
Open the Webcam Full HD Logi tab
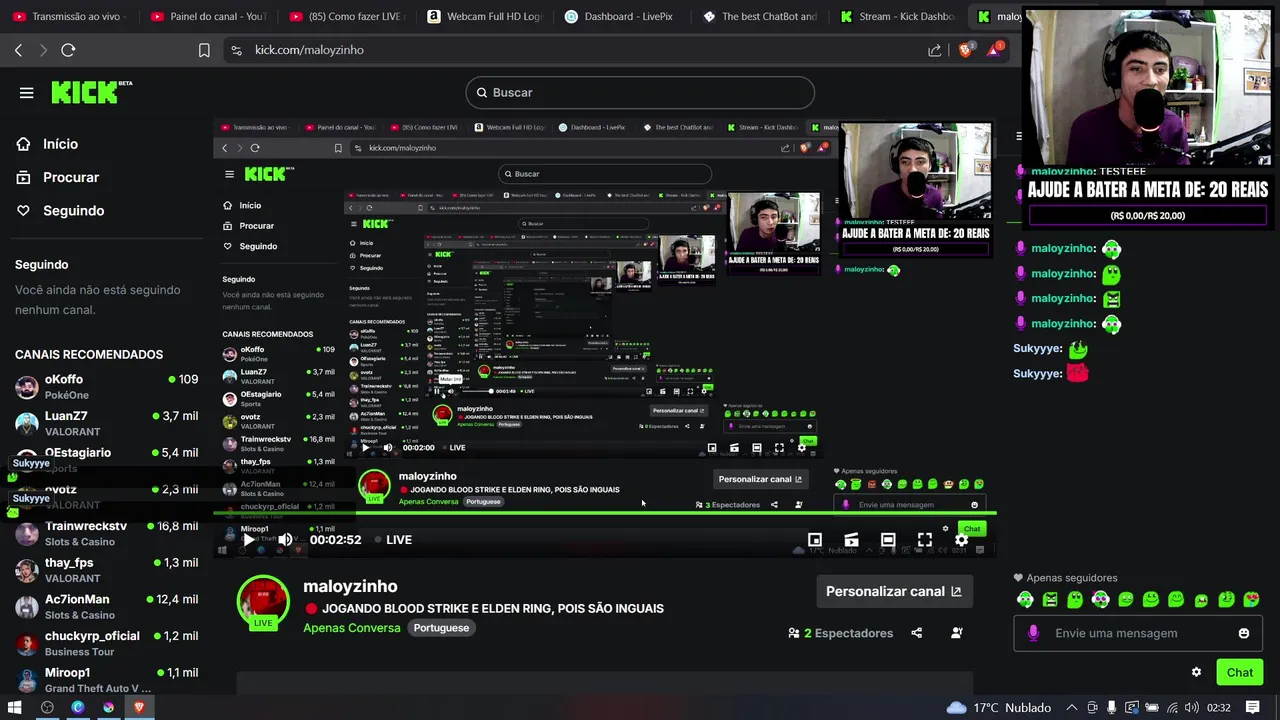[x=484, y=16]
